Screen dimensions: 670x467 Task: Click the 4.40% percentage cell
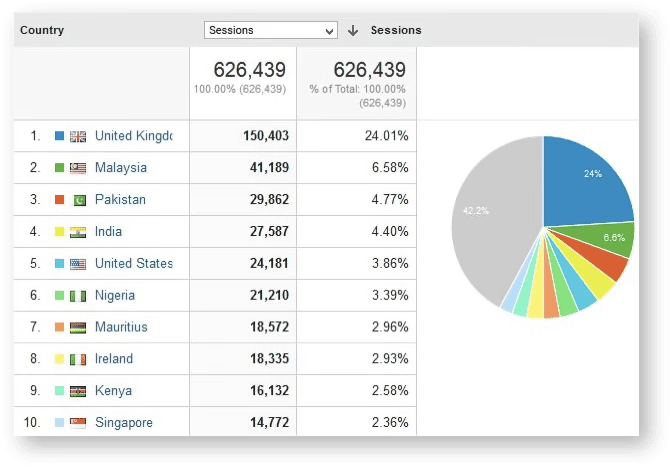click(390, 232)
